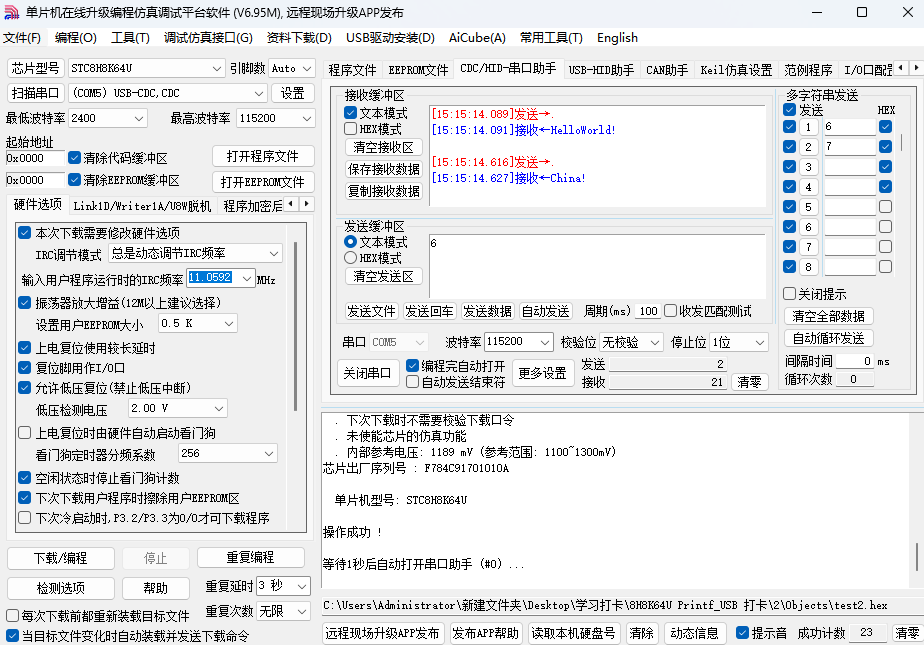Open the 低压检测电压 2.00 V dropdown
Image resolution: width=924 pixels, height=645 pixels.
pyautogui.click(x=219, y=408)
